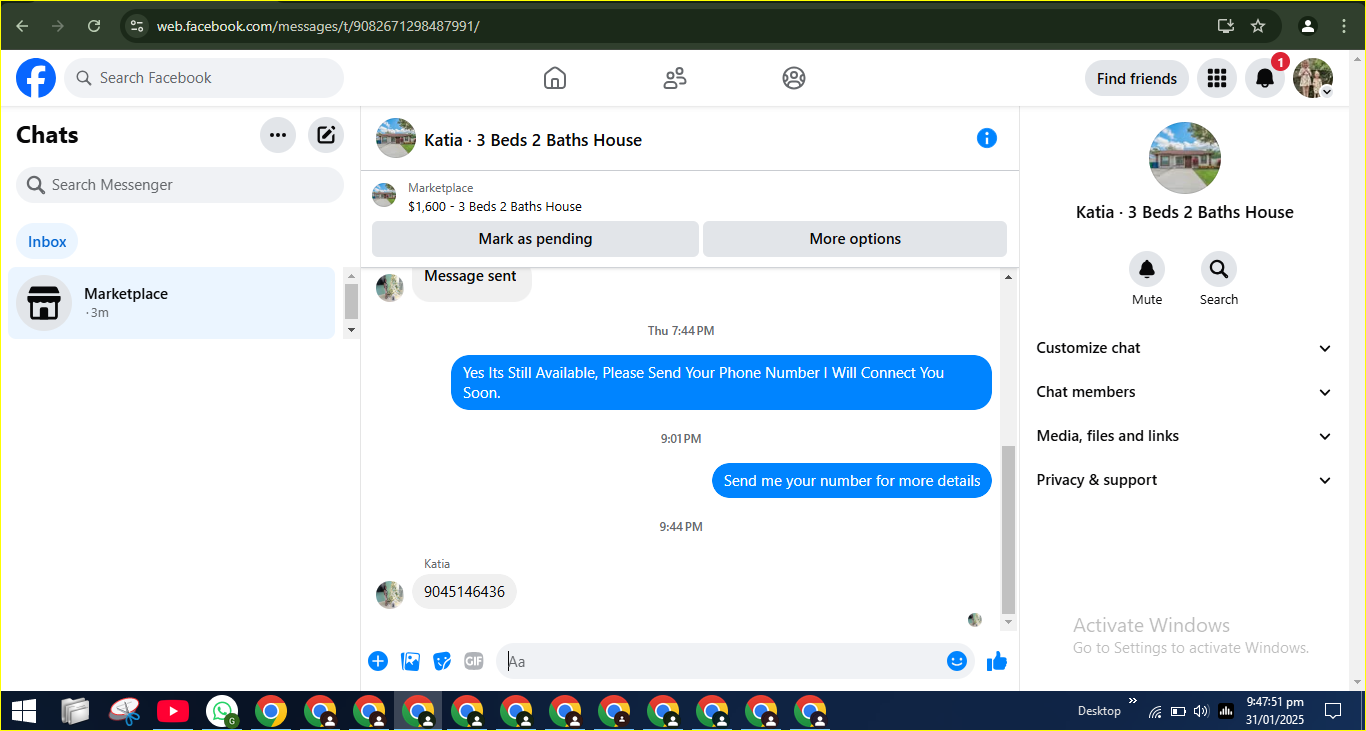Open the Groups icon in top navigation
This screenshot has height=731, width=1366.
point(794,78)
